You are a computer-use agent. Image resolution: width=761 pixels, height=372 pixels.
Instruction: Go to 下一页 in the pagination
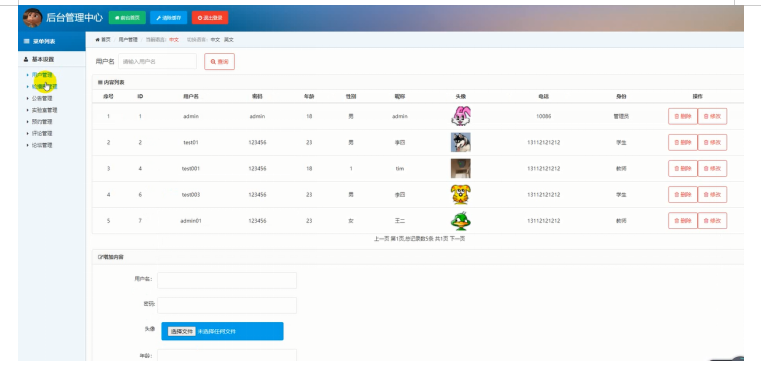coord(457,239)
